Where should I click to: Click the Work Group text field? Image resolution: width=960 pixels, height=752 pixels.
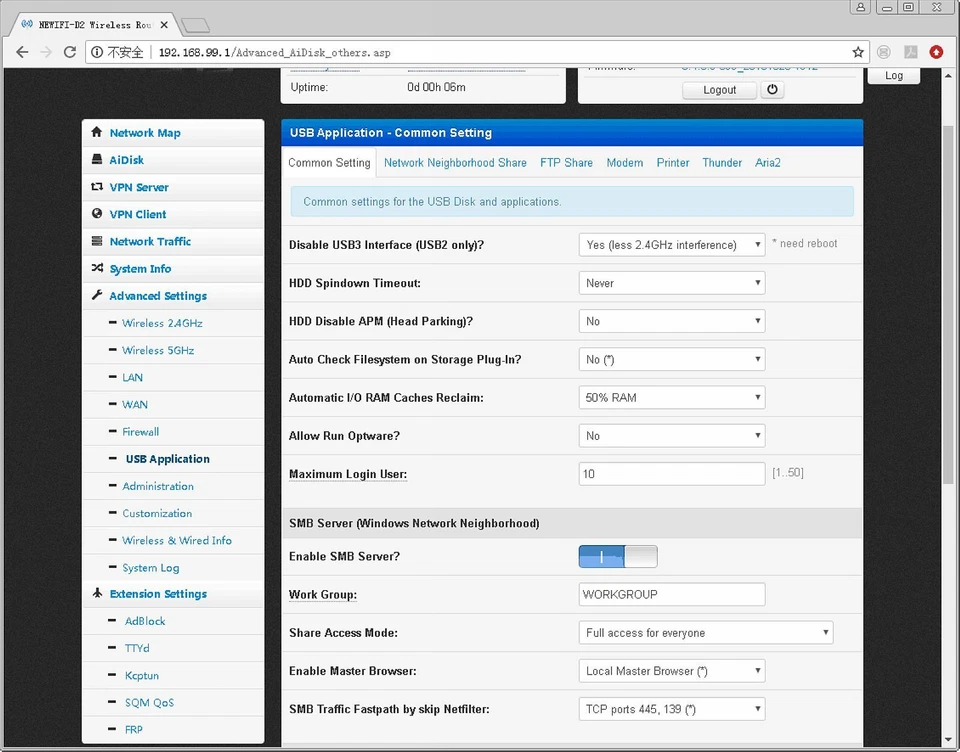672,595
